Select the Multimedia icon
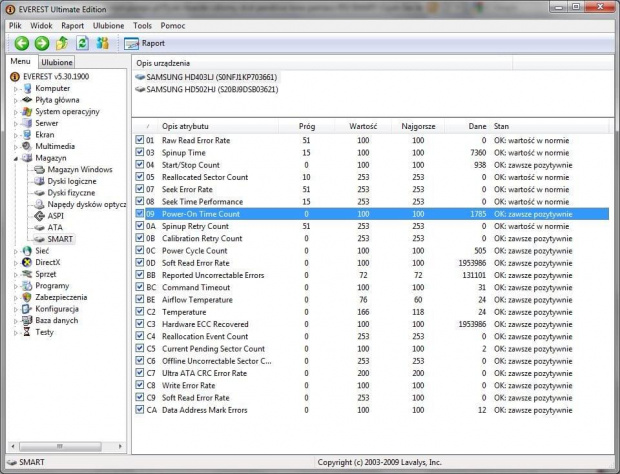Image resolution: width=620 pixels, height=474 pixels. pyautogui.click(x=27, y=146)
